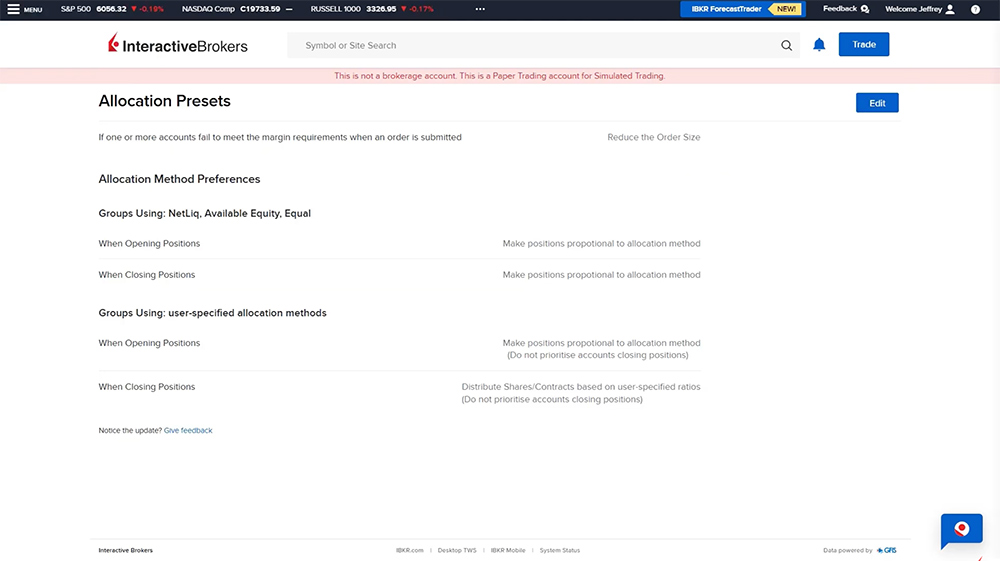The width and height of the screenshot is (1000, 561).
Task: Click the Paper Trading account warning text
Action: click(499, 76)
